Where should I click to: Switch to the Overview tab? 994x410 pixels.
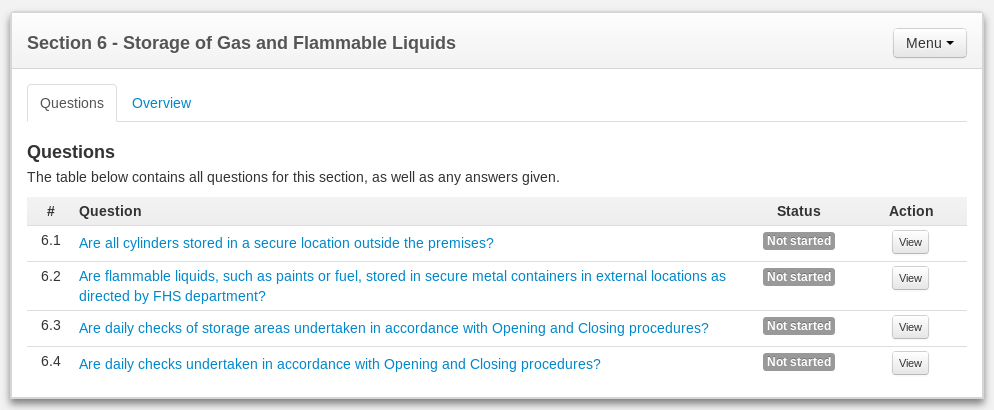coord(161,103)
